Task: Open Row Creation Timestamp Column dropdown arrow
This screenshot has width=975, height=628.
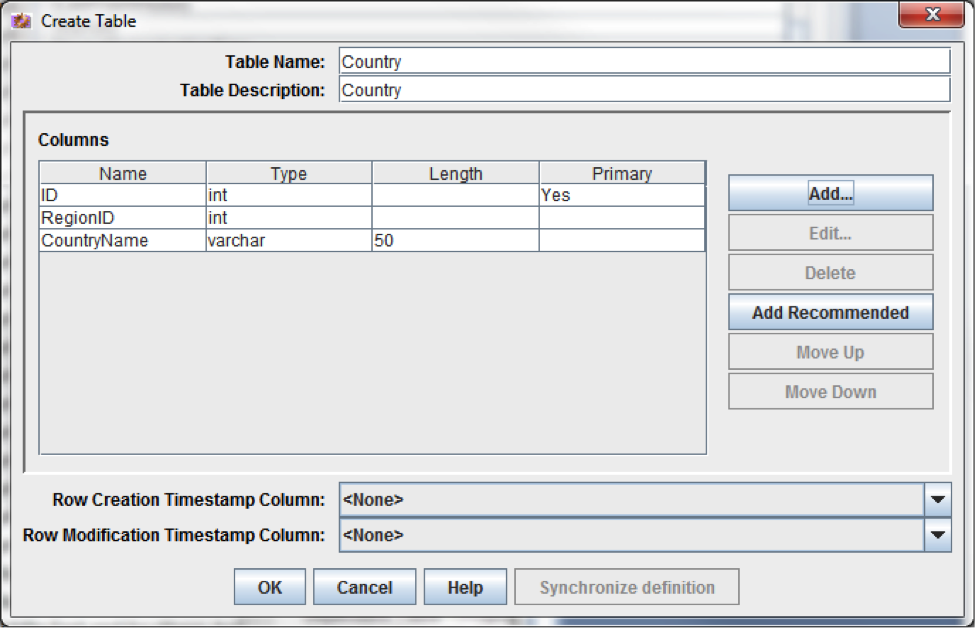Action: (x=938, y=499)
